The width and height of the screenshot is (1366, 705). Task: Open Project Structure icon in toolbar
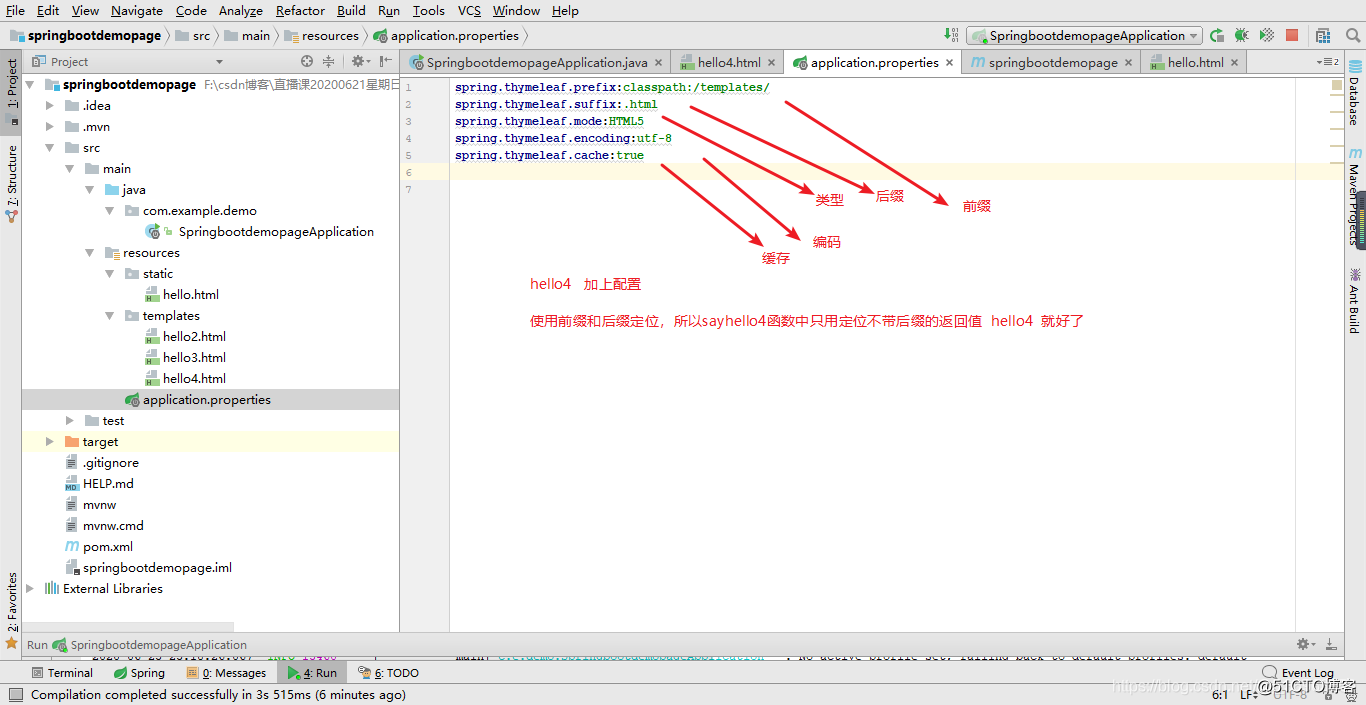tap(1322, 35)
